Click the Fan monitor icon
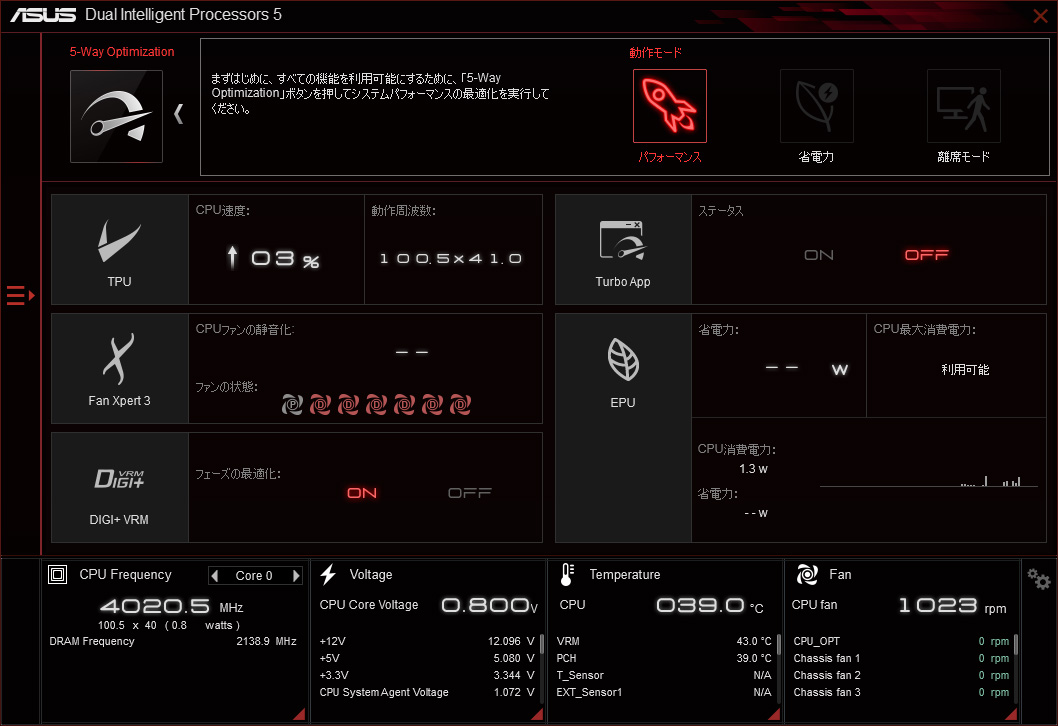1058x726 pixels. click(807, 574)
